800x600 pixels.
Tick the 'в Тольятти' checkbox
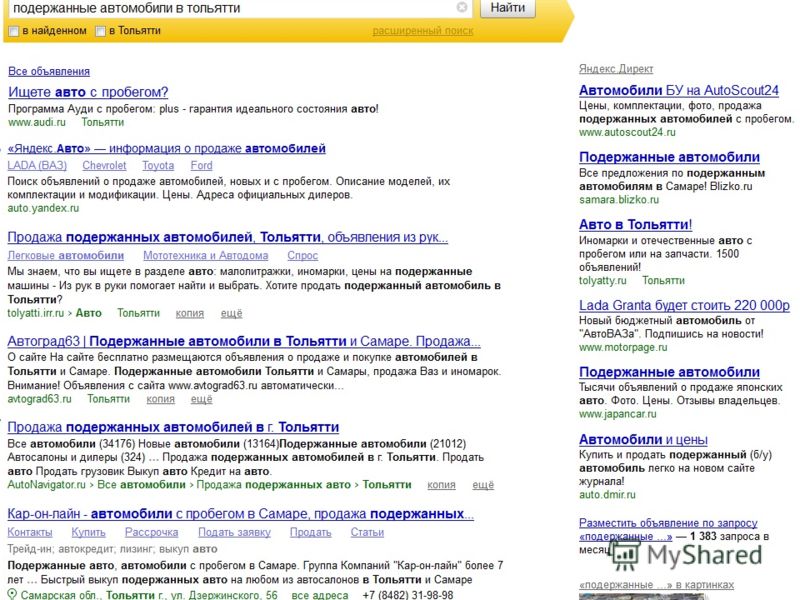[x=101, y=31]
